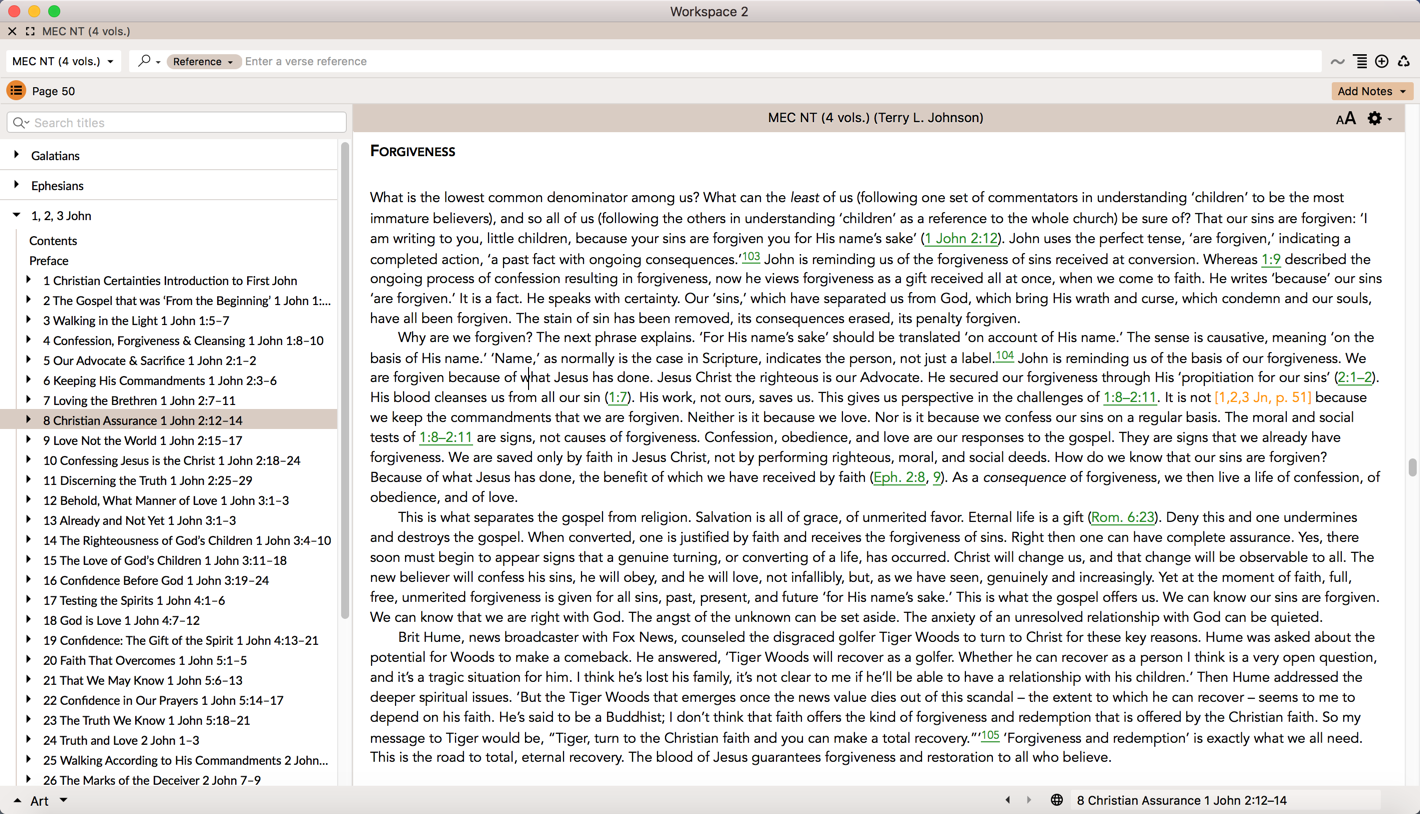Click the main text scrollbar thumb
This screenshot has height=814, width=1420.
click(1412, 467)
